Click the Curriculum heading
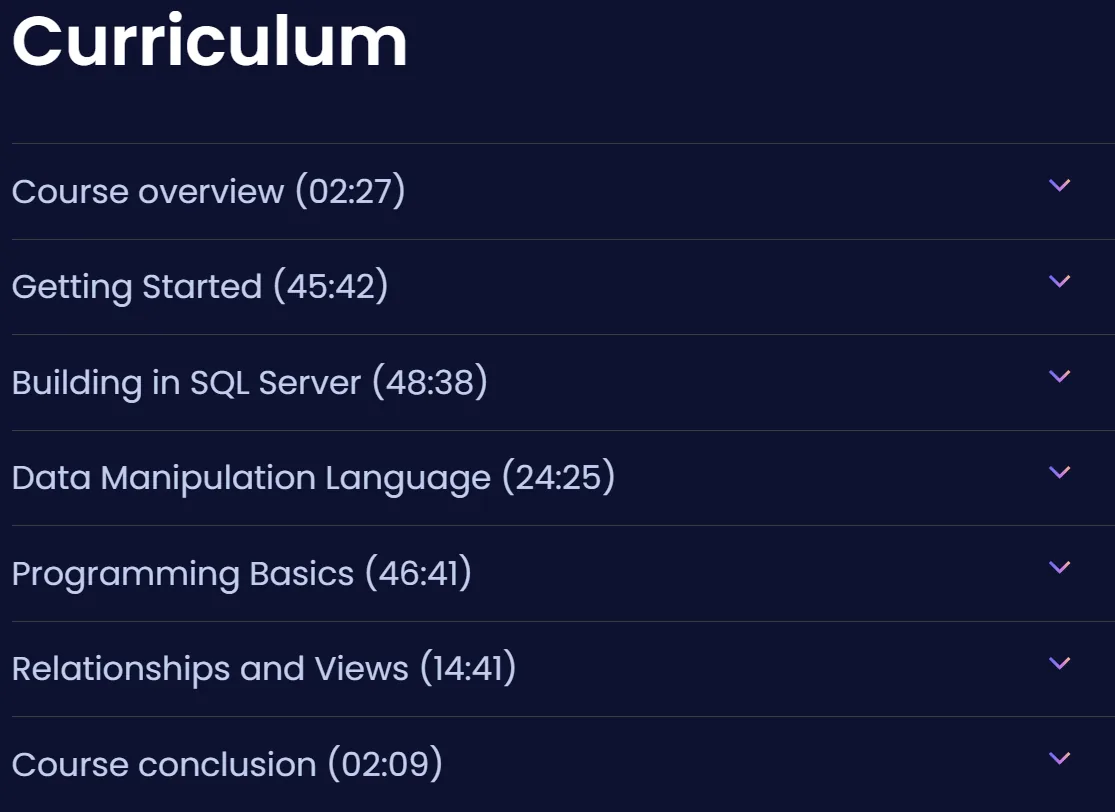Image resolution: width=1115 pixels, height=812 pixels. [x=210, y=41]
